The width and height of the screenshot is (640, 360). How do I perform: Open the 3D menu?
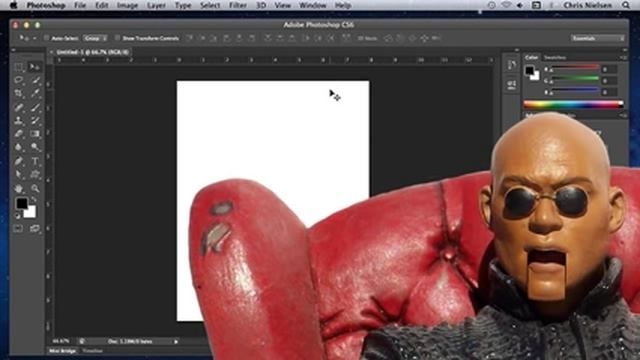pyautogui.click(x=261, y=5)
